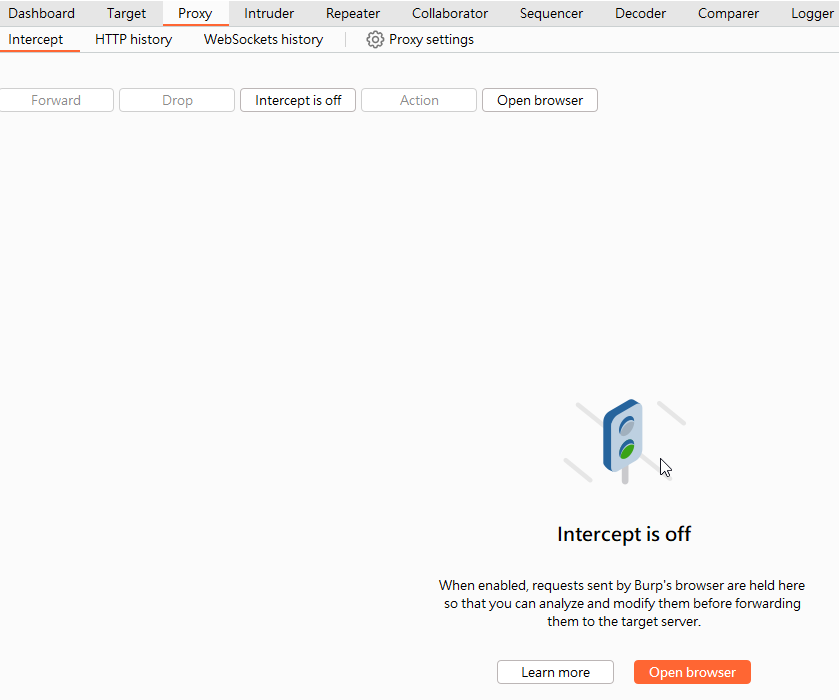Click the traffic light intercept illustration
The width and height of the screenshot is (839, 700).
(x=624, y=441)
